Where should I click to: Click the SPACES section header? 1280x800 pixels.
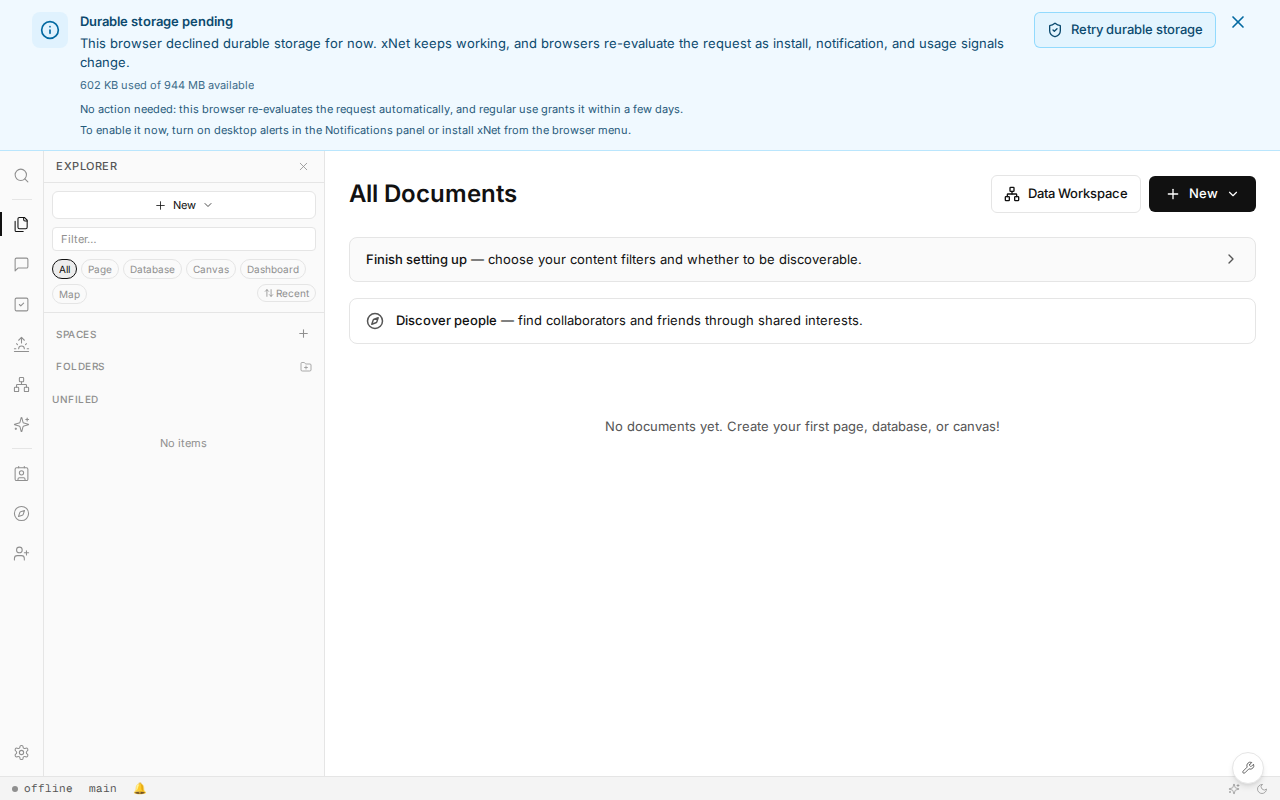tap(76, 335)
